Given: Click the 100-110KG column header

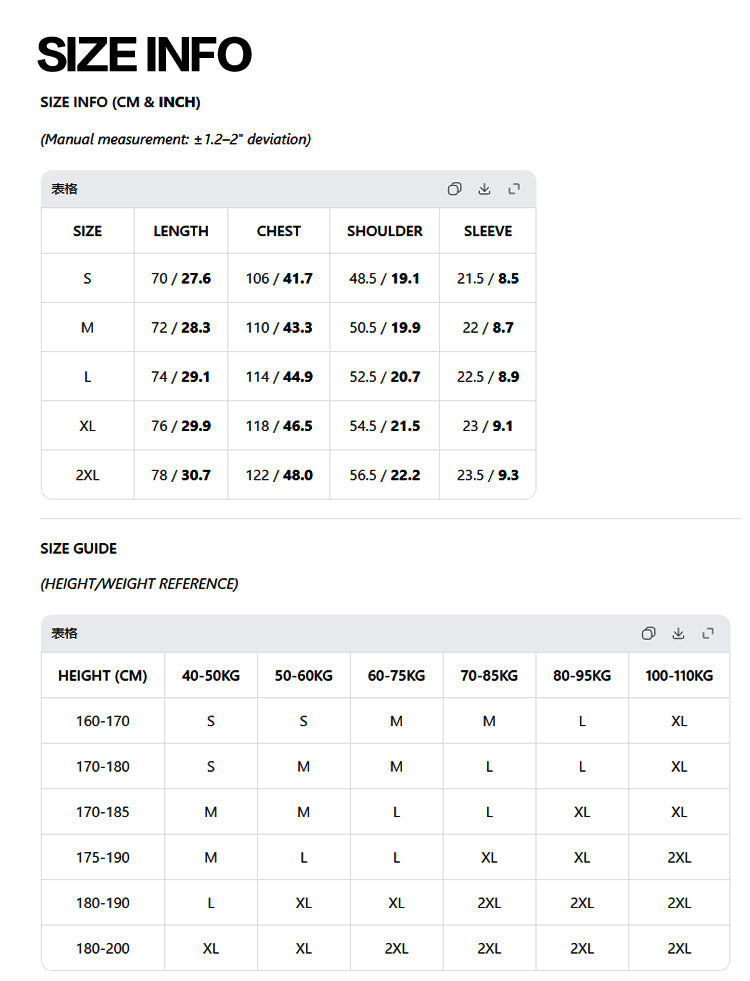Looking at the screenshot, I should 679,676.
